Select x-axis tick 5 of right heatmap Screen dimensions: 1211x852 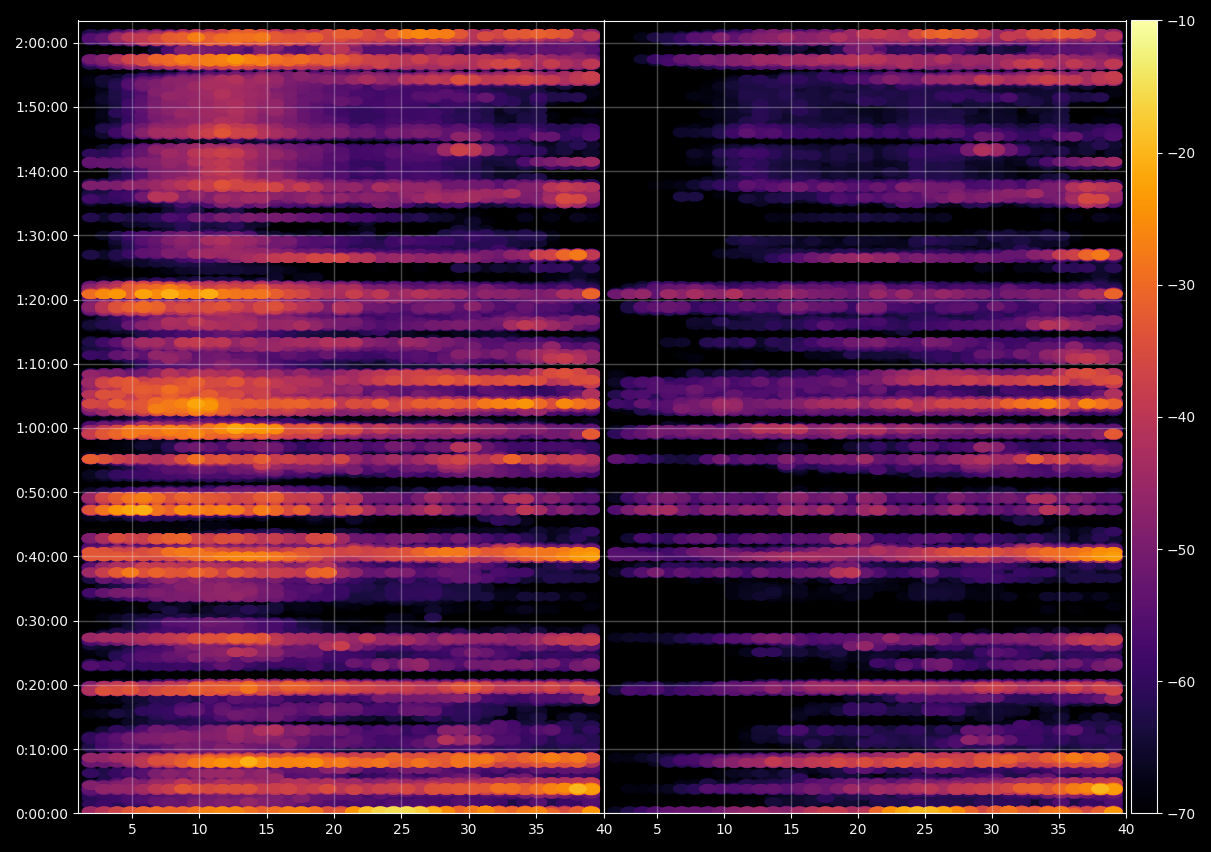(x=657, y=830)
